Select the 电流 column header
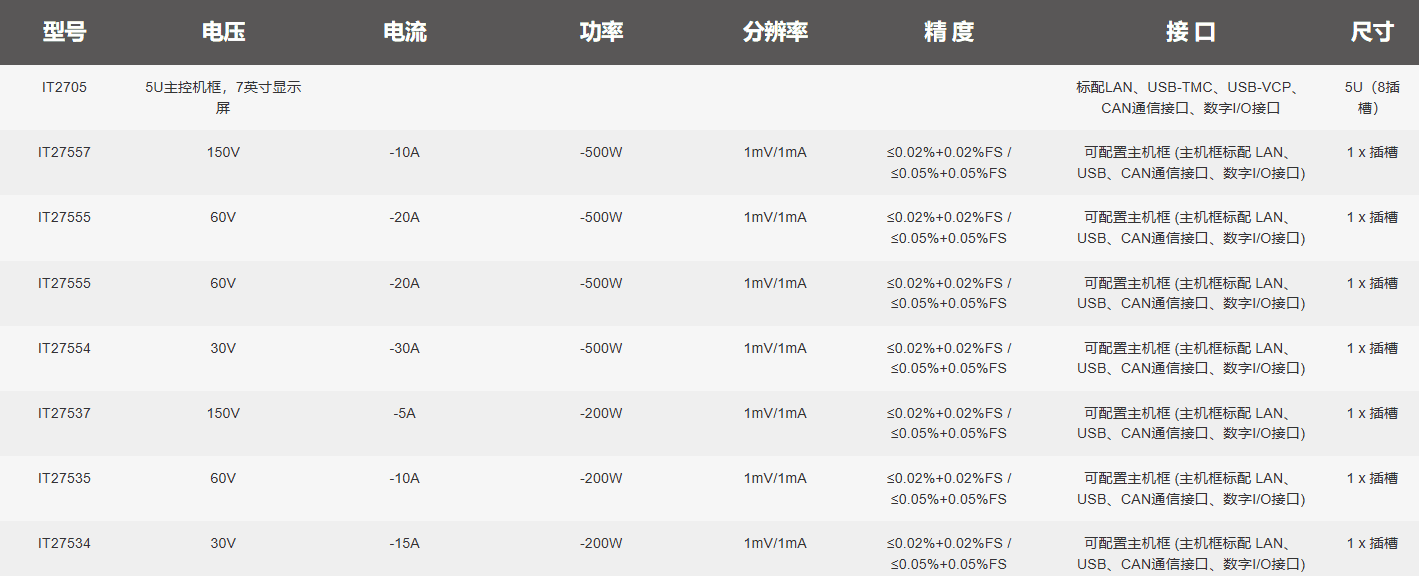Viewport: 1419px width, 576px height. 405,32
